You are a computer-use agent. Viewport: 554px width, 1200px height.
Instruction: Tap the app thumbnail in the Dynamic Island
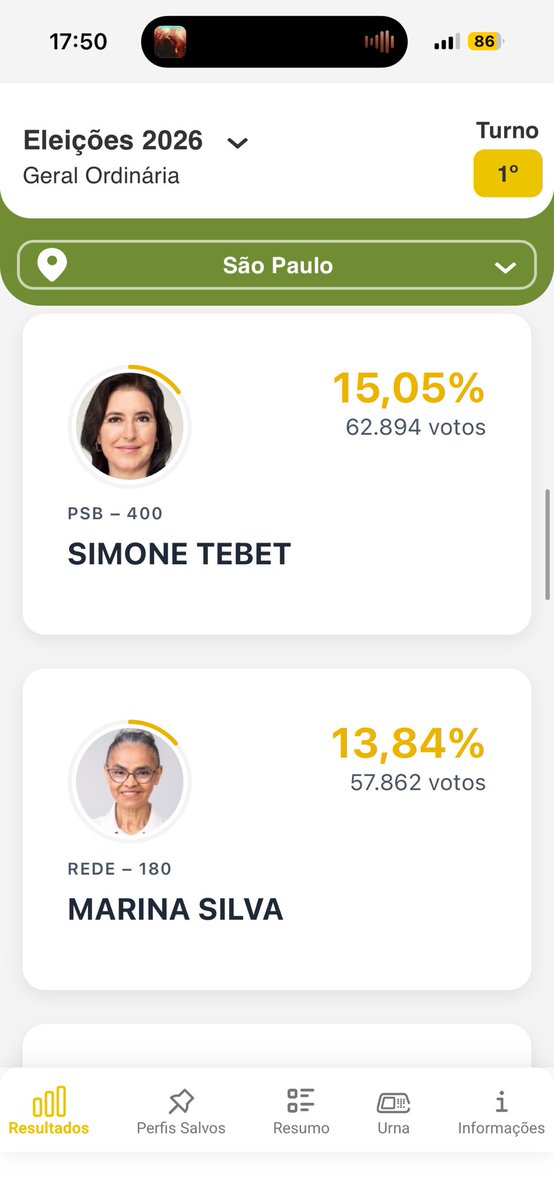pyautogui.click(x=170, y=42)
